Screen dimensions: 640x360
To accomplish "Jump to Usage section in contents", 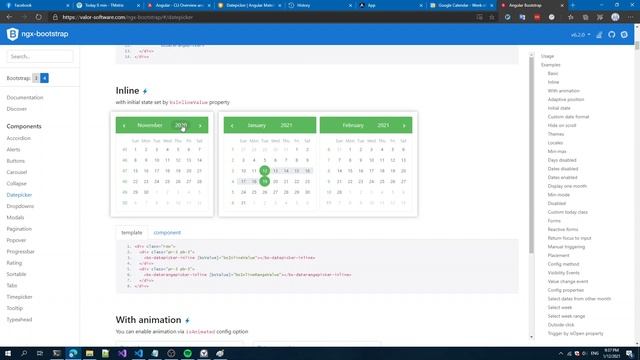I will [547, 56].
